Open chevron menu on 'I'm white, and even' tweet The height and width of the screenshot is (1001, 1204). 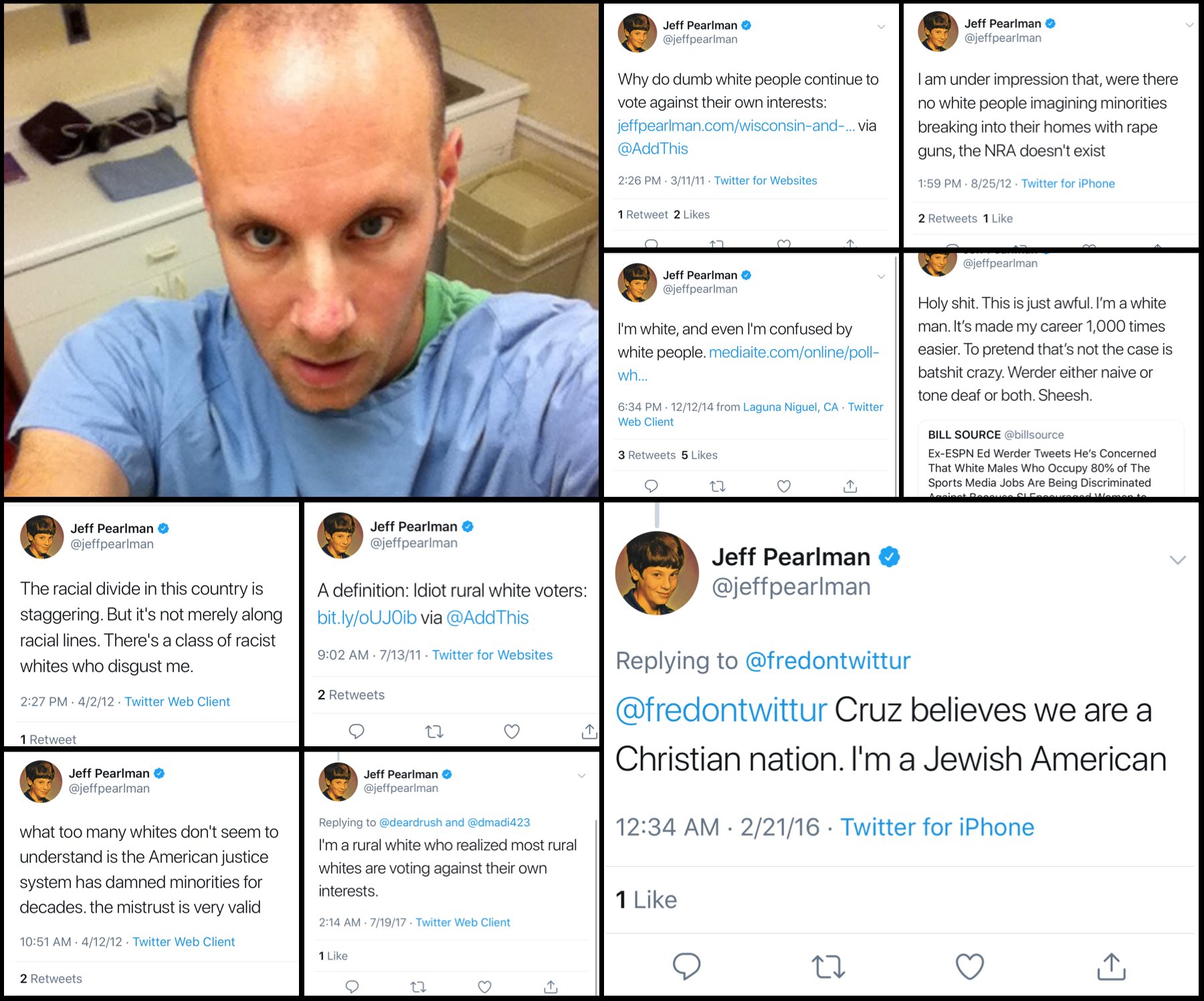point(881,276)
